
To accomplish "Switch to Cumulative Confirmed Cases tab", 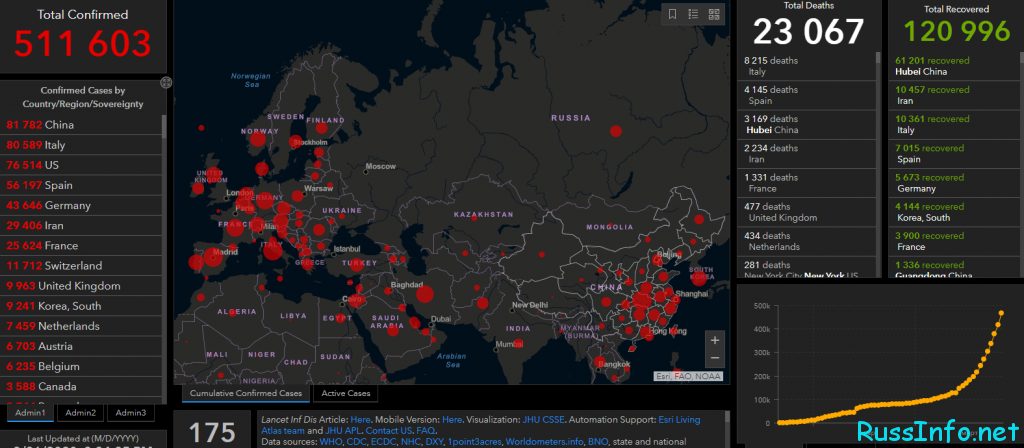I will click(246, 393).
